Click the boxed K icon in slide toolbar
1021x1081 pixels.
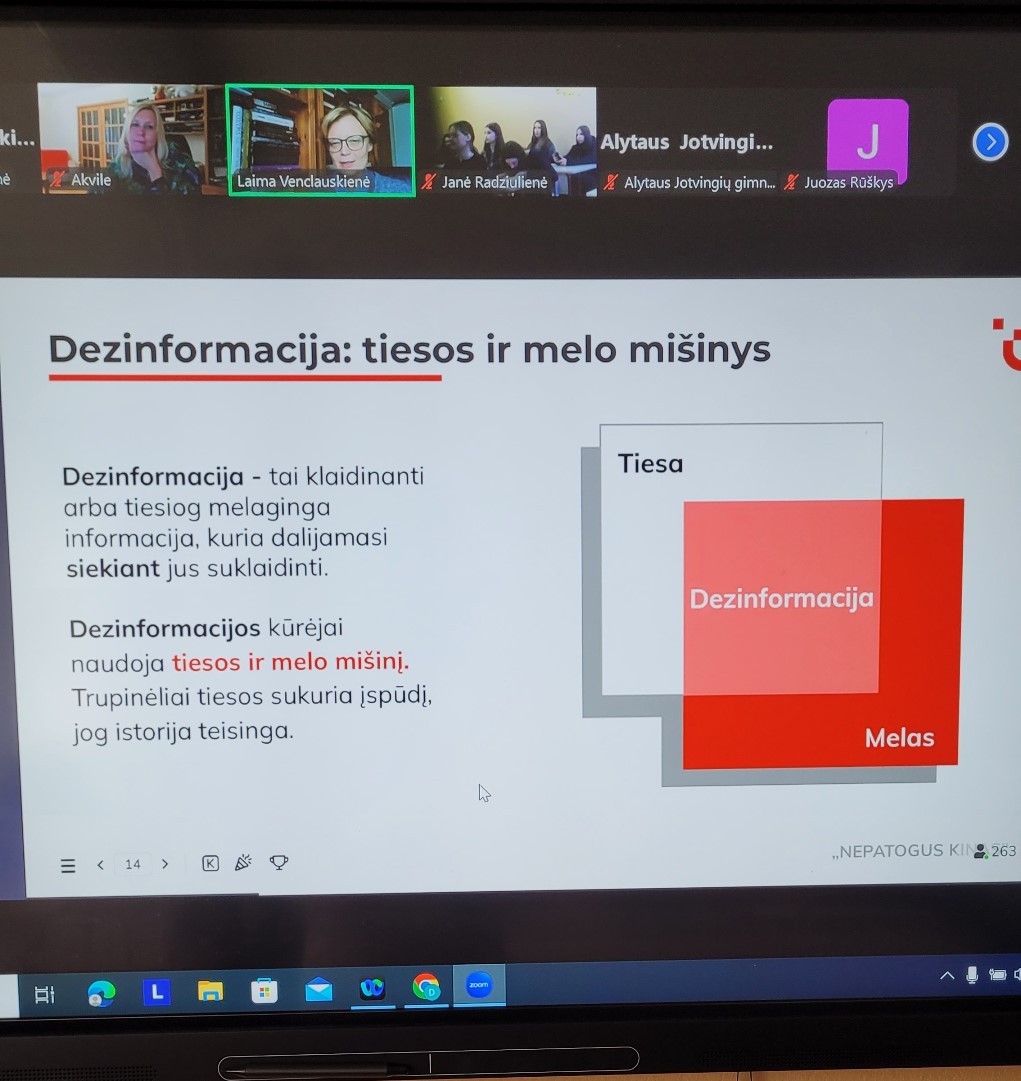(210, 863)
